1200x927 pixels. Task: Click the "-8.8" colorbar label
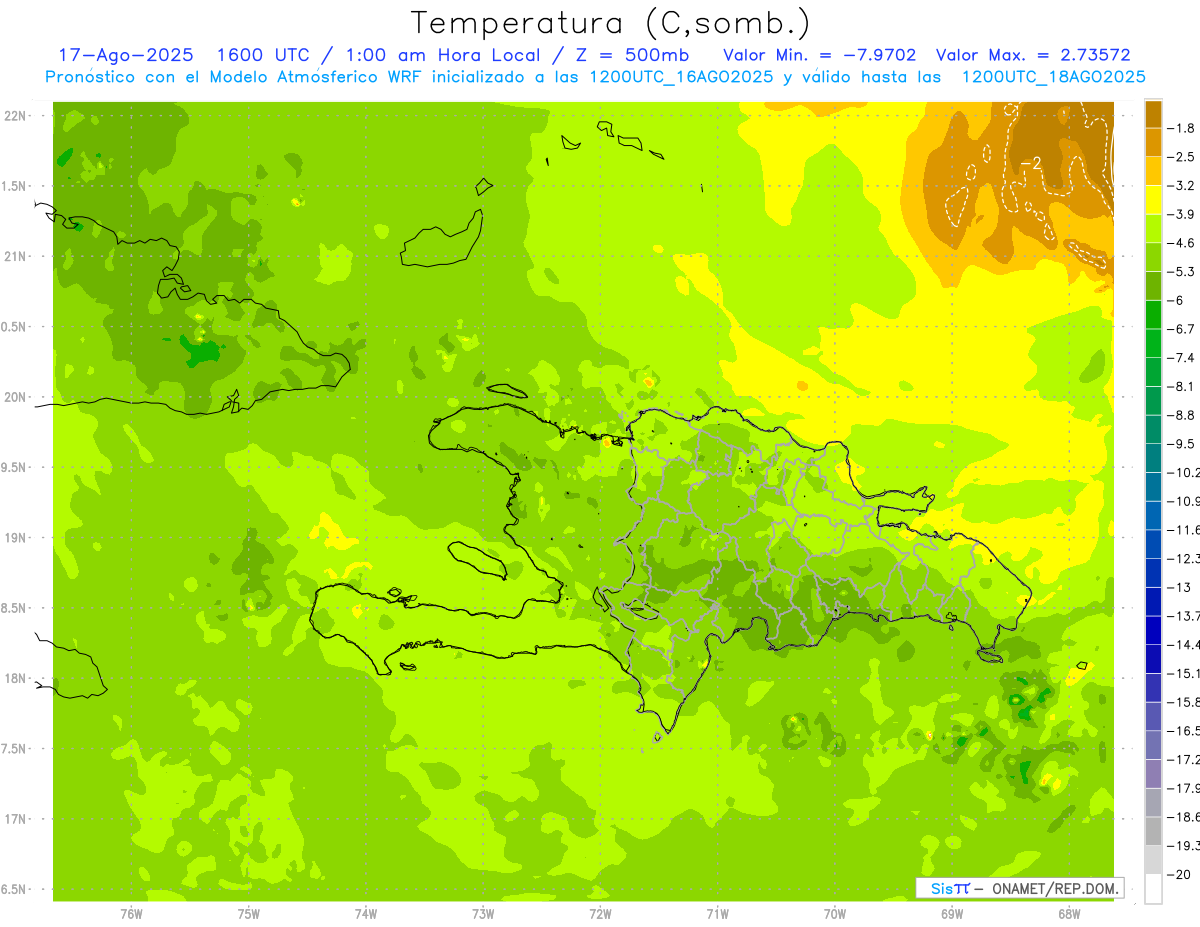click(1183, 415)
